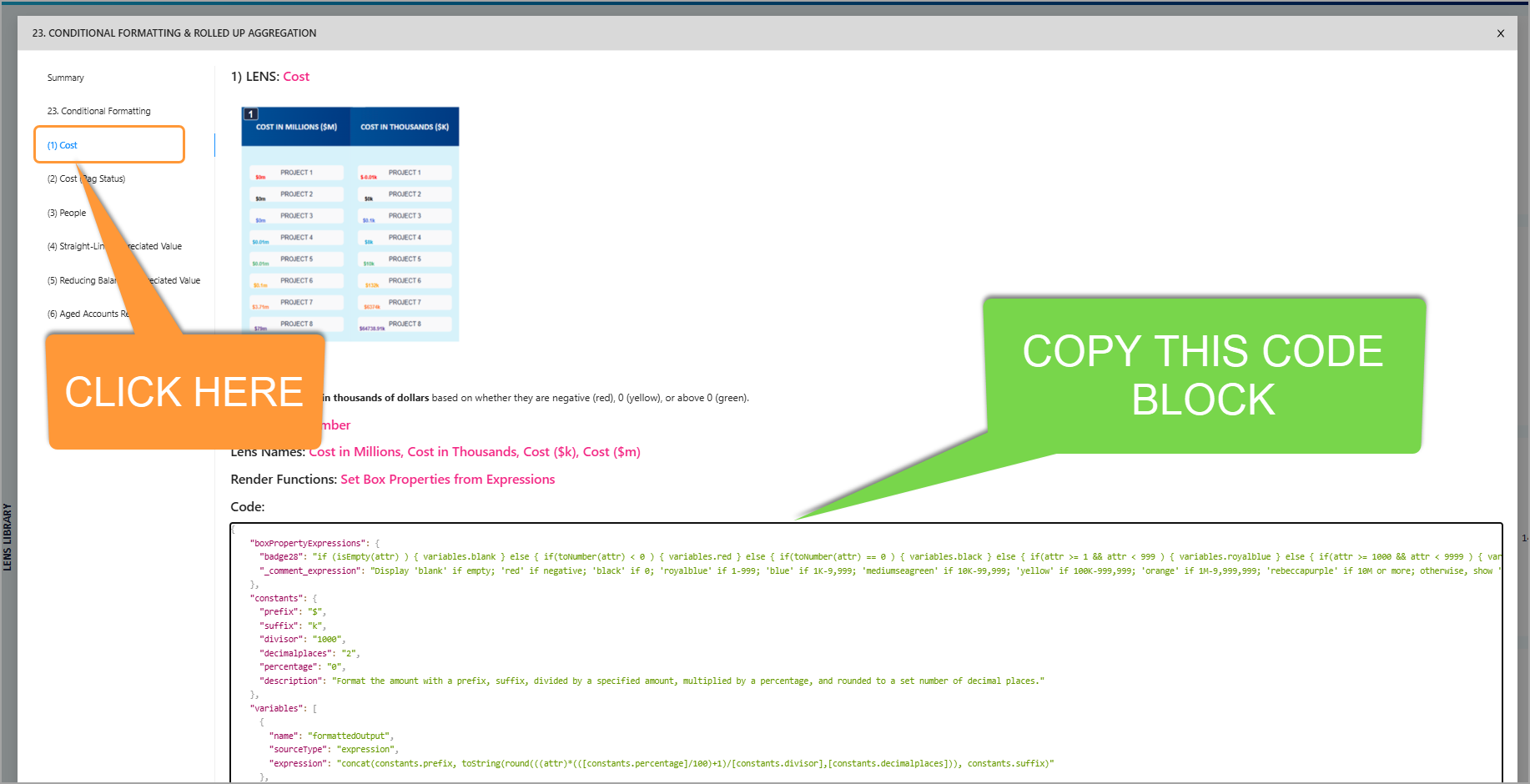This screenshot has height=784, width=1530.
Task: Open the '(3) People' sidebar item
Action: click(x=67, y=213)
